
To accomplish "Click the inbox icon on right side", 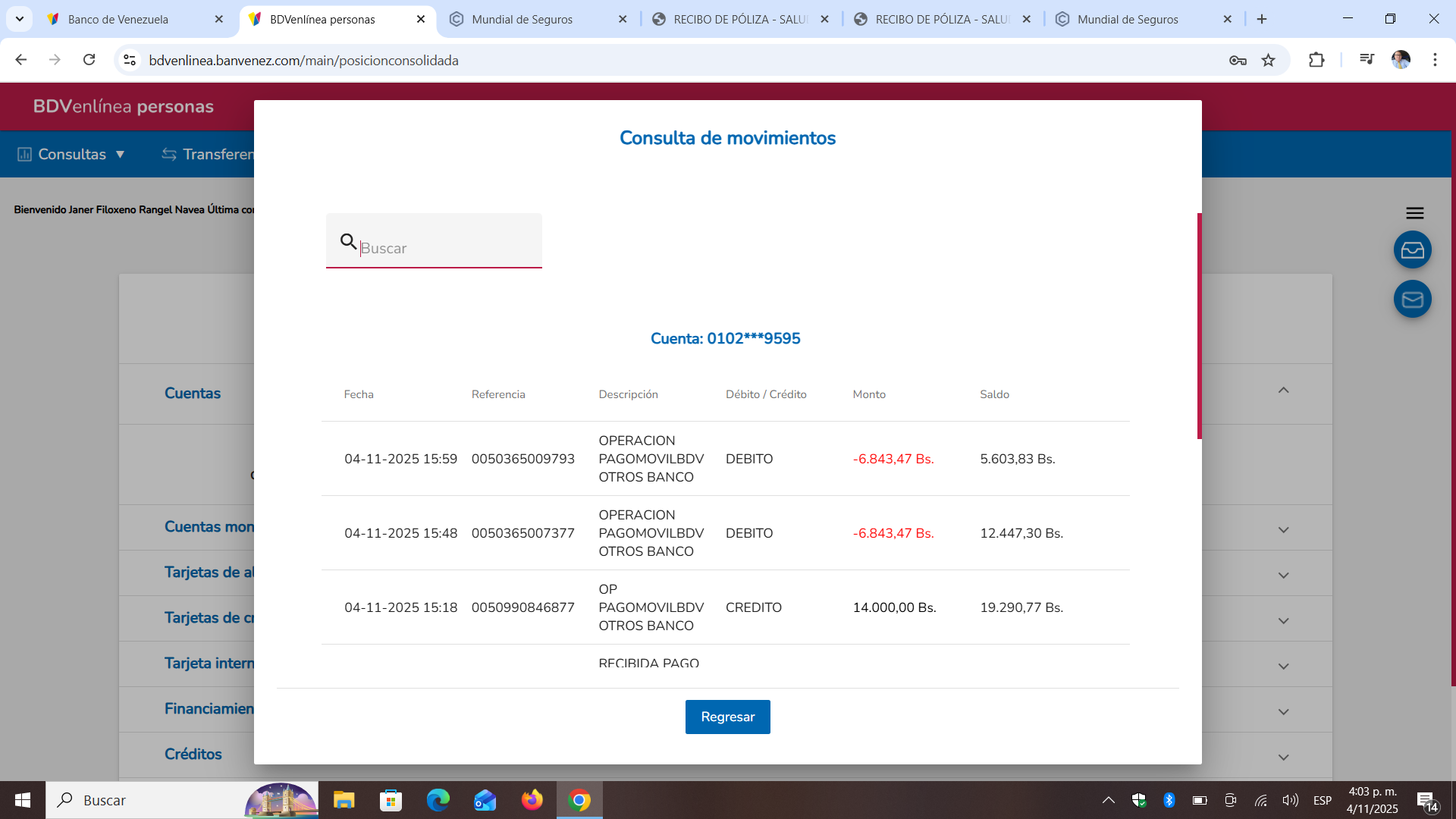I will click(x=1412, y=250).
